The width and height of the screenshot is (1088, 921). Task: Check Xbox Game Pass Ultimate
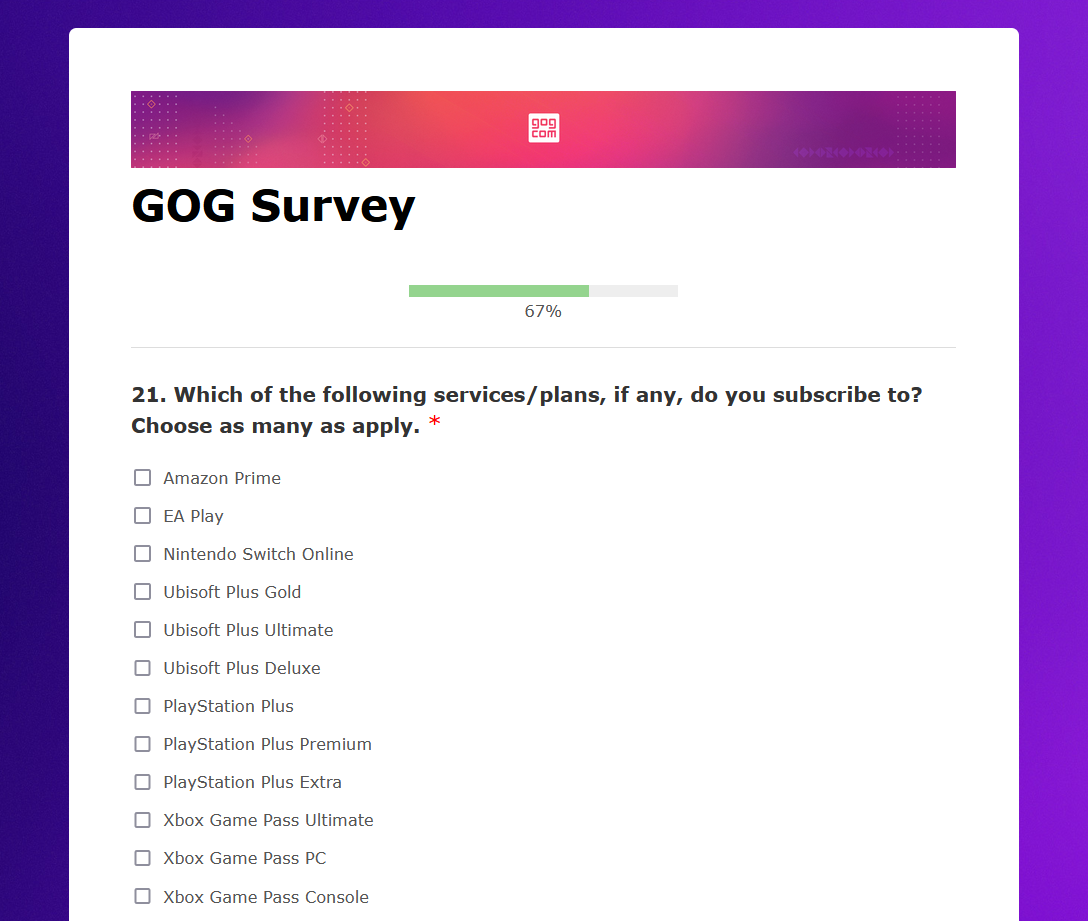142,820
